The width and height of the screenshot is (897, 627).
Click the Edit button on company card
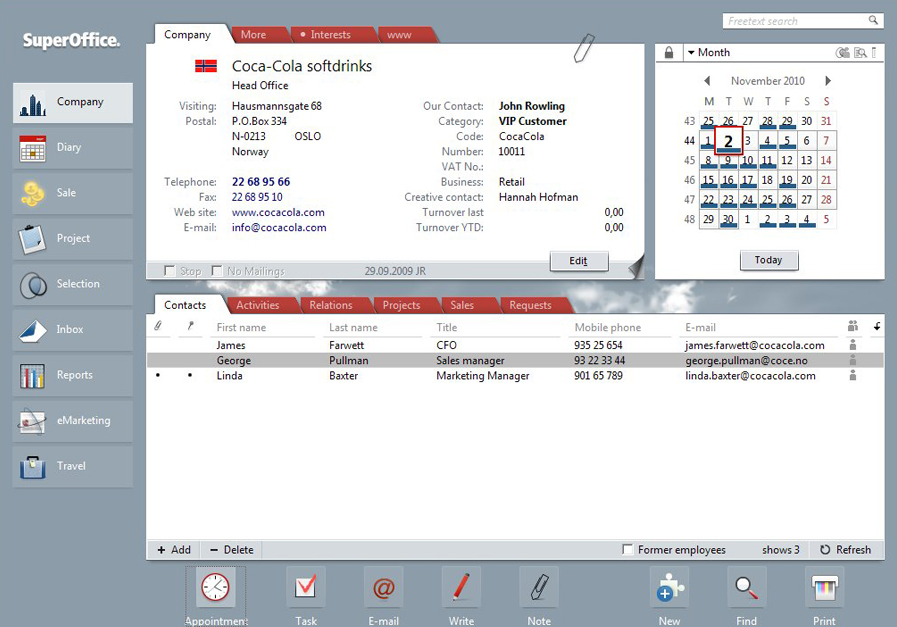point(579,261)
